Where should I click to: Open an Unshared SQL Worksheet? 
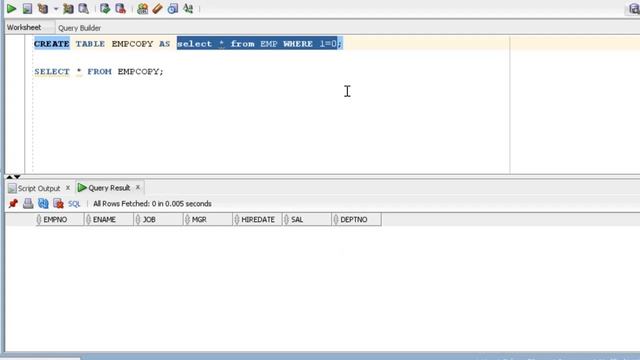(x=142, y=9)
